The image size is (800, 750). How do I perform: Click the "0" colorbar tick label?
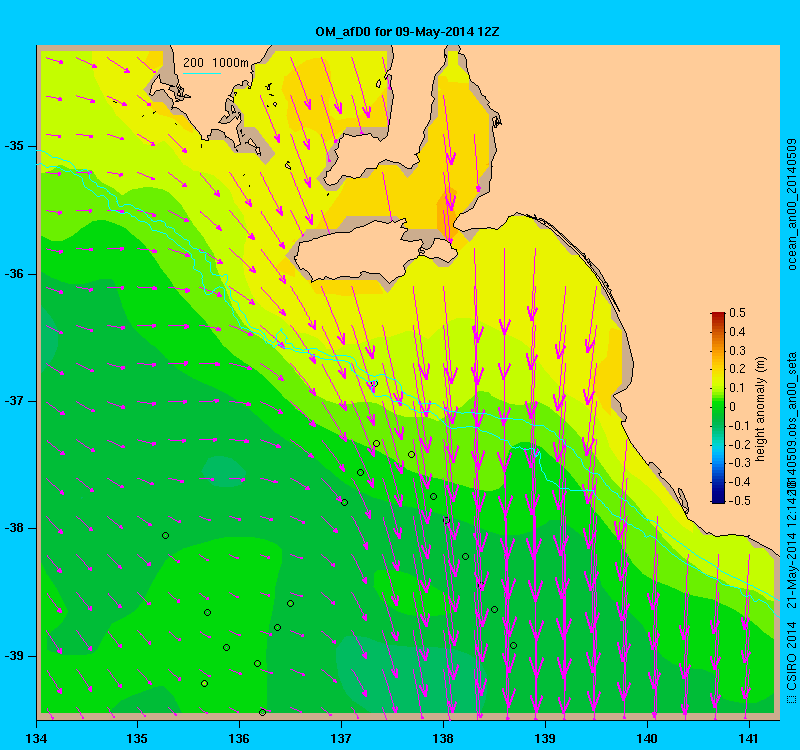pos(733,407)
